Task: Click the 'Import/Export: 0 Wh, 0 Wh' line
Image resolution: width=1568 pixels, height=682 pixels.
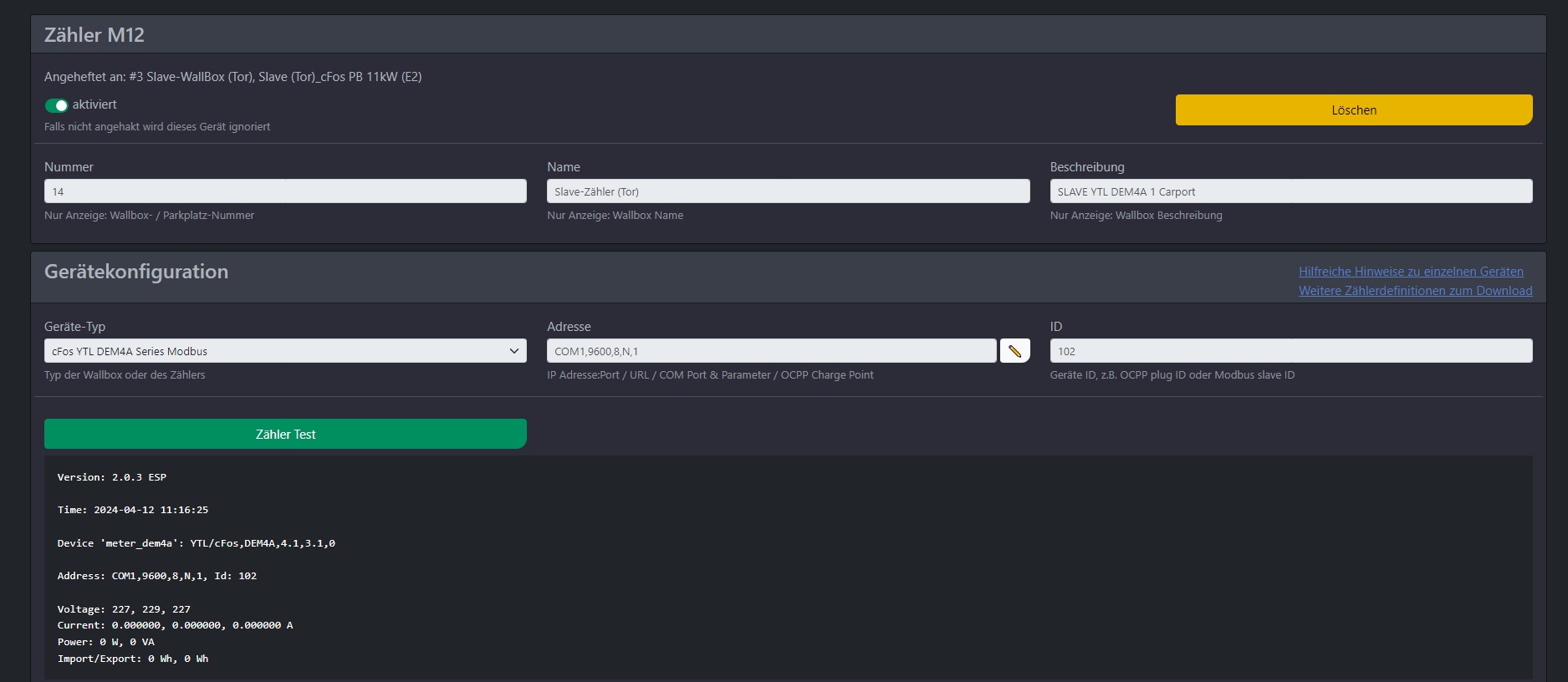Action: [x=133, y=659]
